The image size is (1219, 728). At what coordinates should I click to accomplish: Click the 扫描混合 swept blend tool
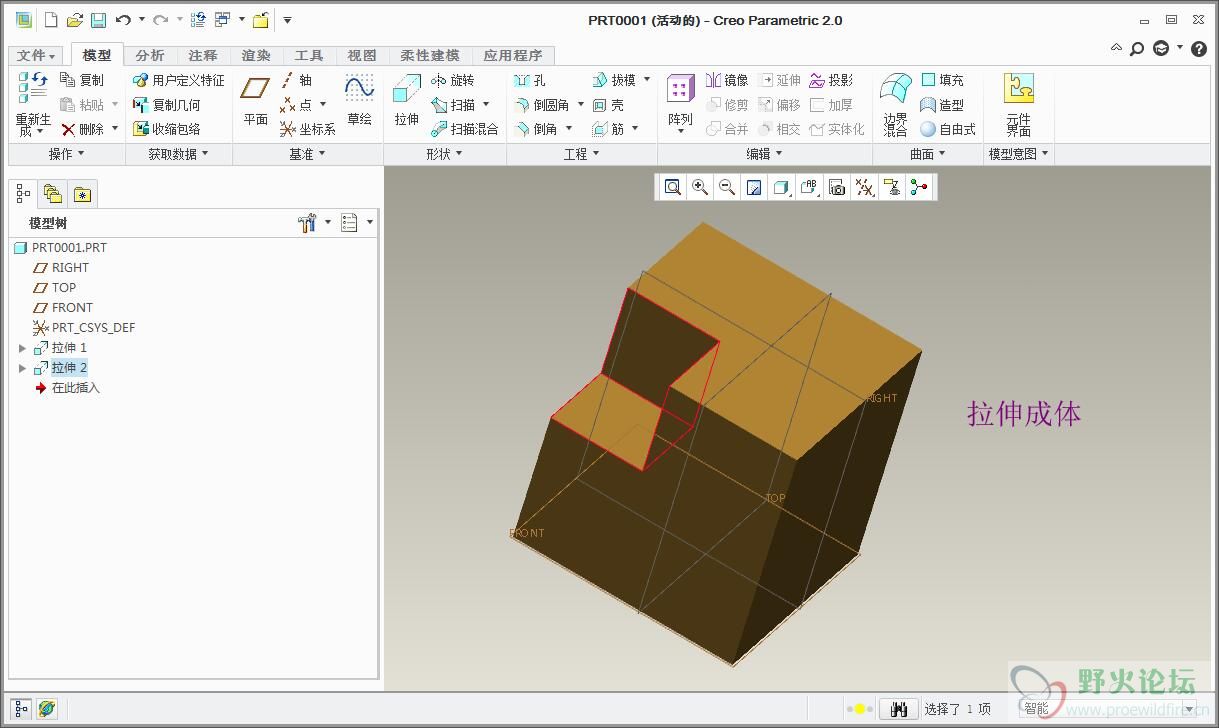coord(465,129)
